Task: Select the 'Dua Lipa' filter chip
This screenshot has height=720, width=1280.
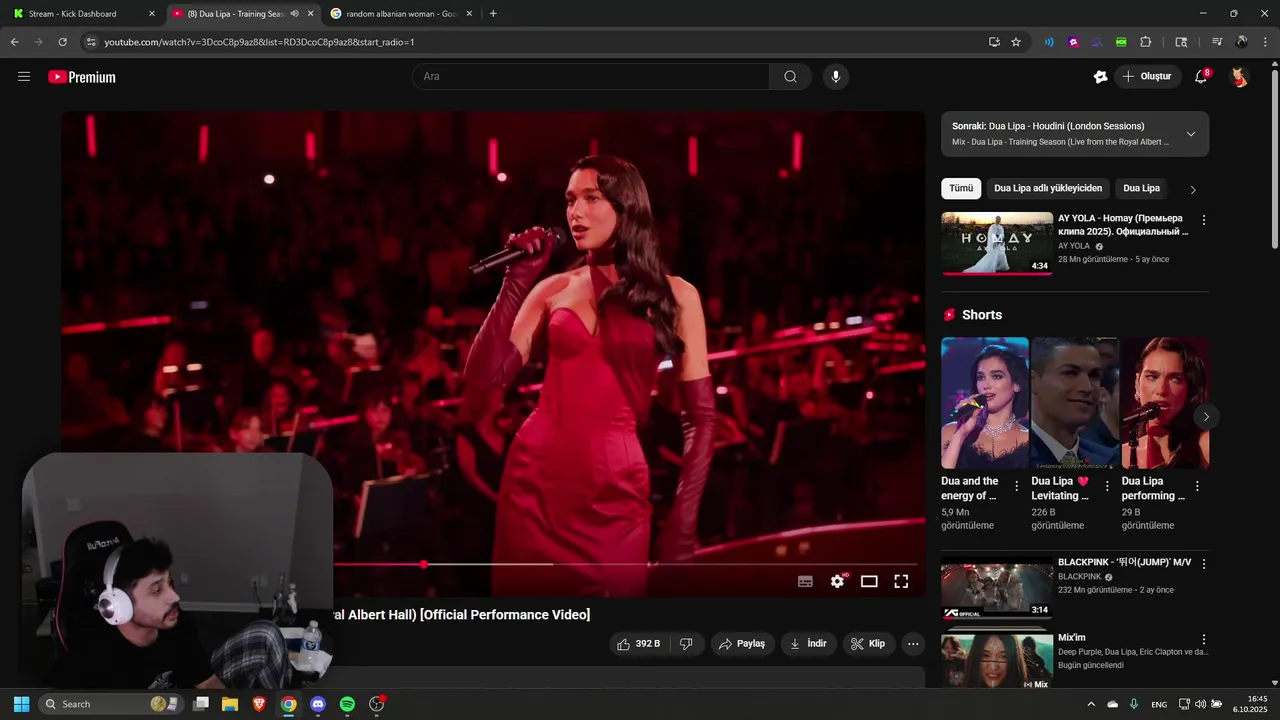Action: pos(1141,188)
